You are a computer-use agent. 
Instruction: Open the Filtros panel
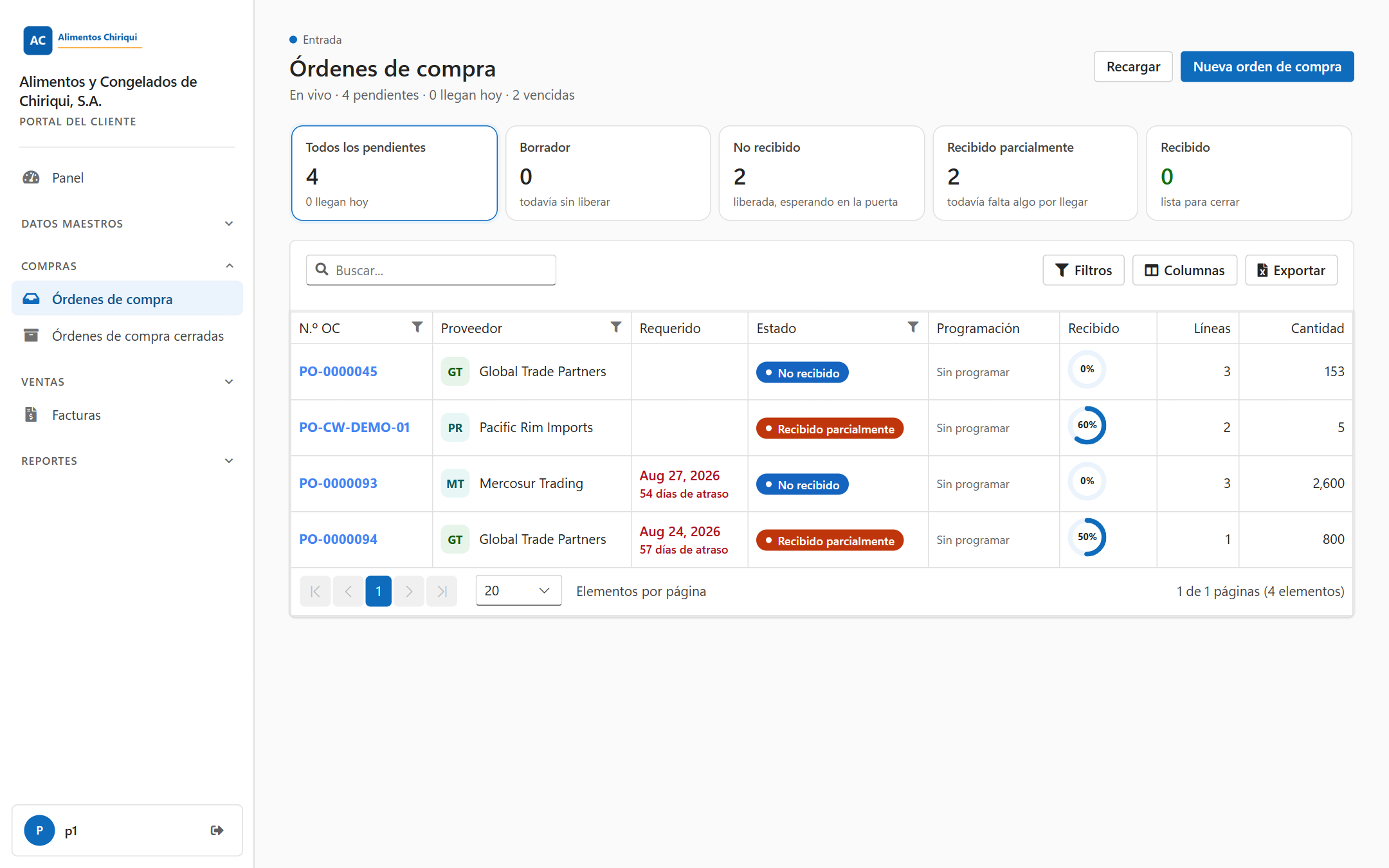(1084, 270)
